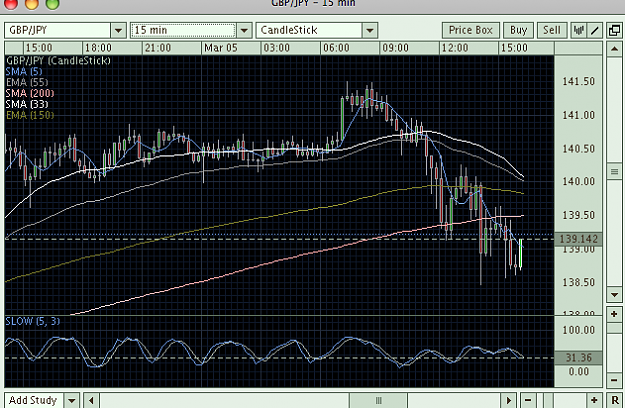
Task: Click the red close window button
Action: 11,4
